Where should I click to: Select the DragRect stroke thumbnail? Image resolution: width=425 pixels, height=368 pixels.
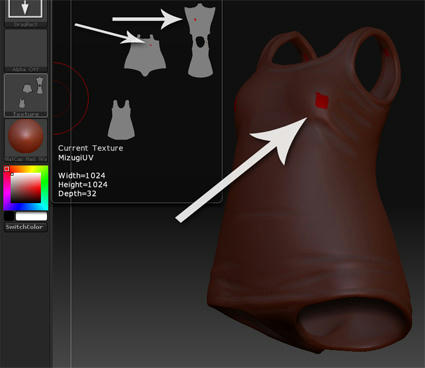click(26, 13)
